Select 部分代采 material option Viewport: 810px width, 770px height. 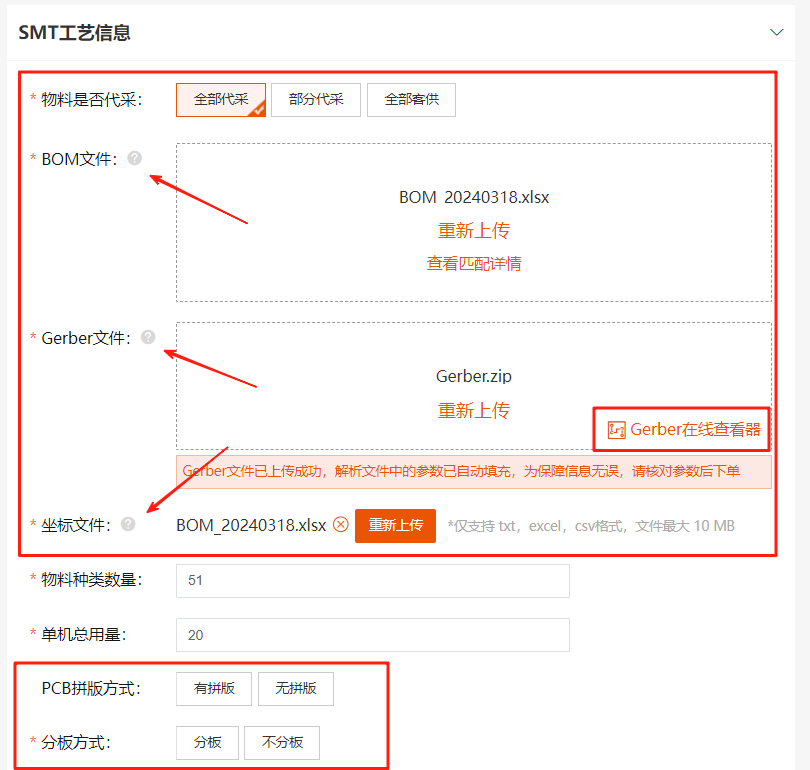tap(316, 100)
